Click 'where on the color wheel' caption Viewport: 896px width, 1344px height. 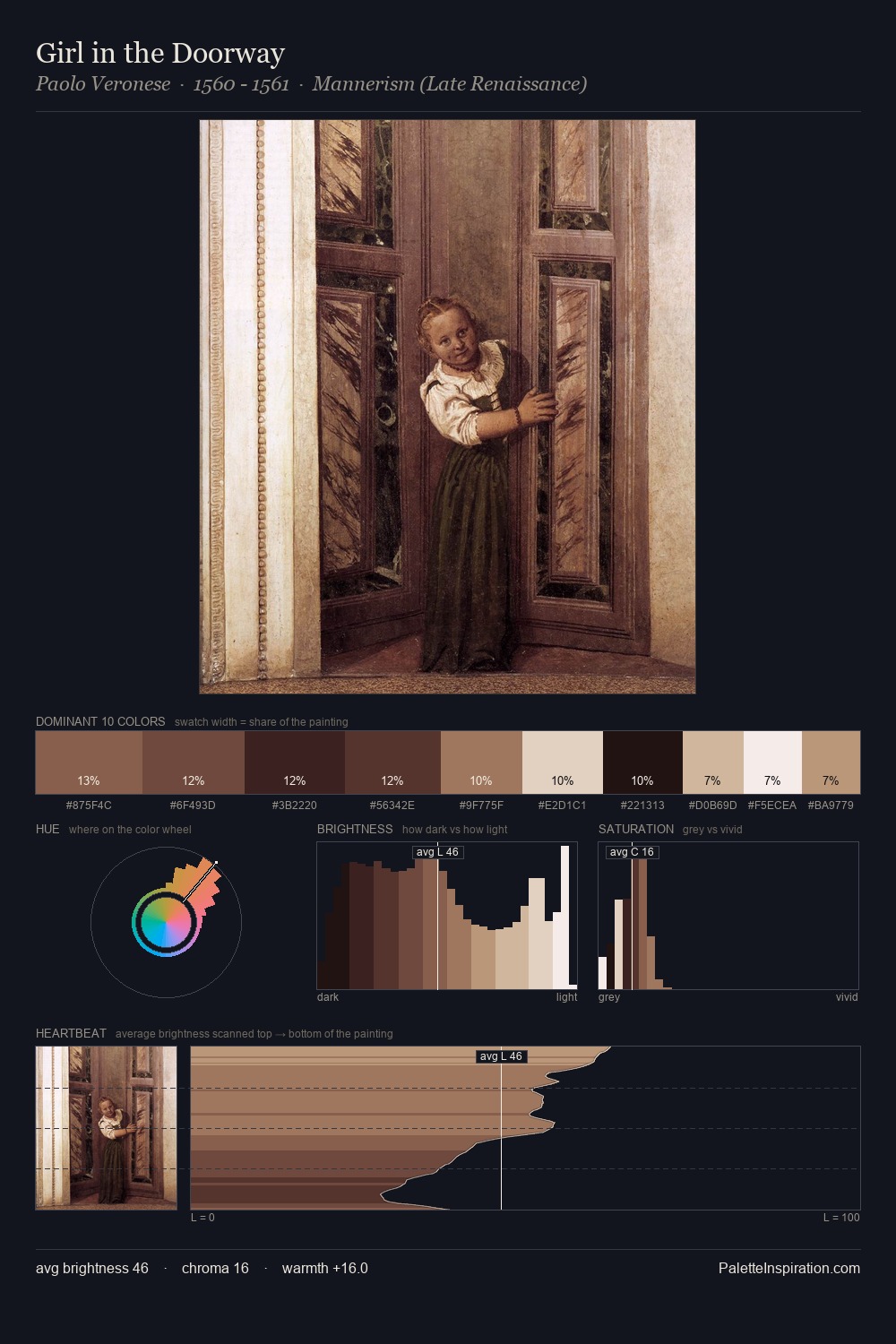130,829
